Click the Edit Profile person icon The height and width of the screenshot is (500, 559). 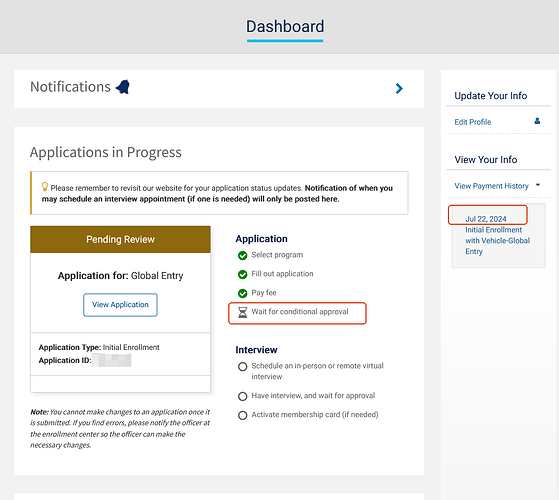click(537, 121)
